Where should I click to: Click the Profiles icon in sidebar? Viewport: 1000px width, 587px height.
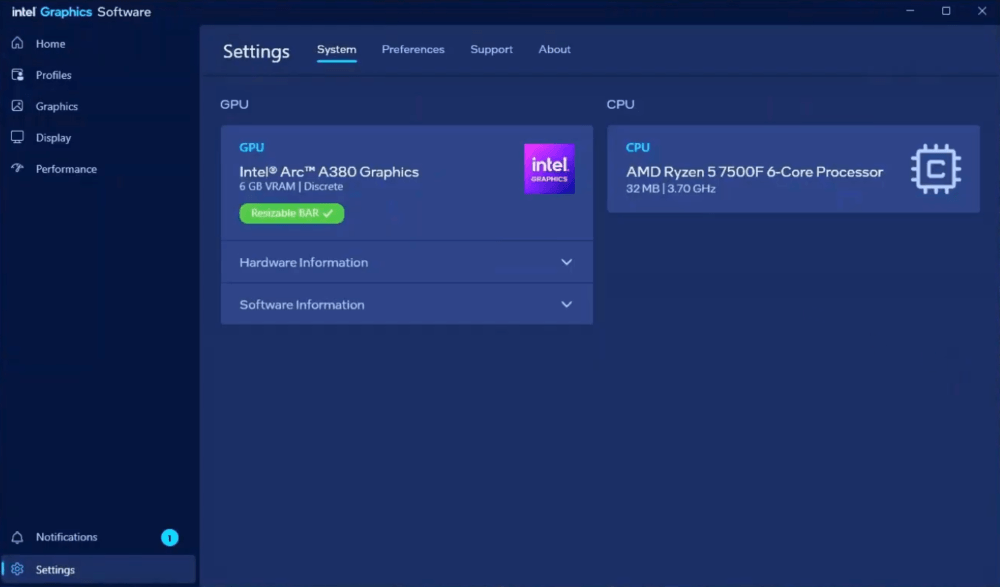point(17,75)
